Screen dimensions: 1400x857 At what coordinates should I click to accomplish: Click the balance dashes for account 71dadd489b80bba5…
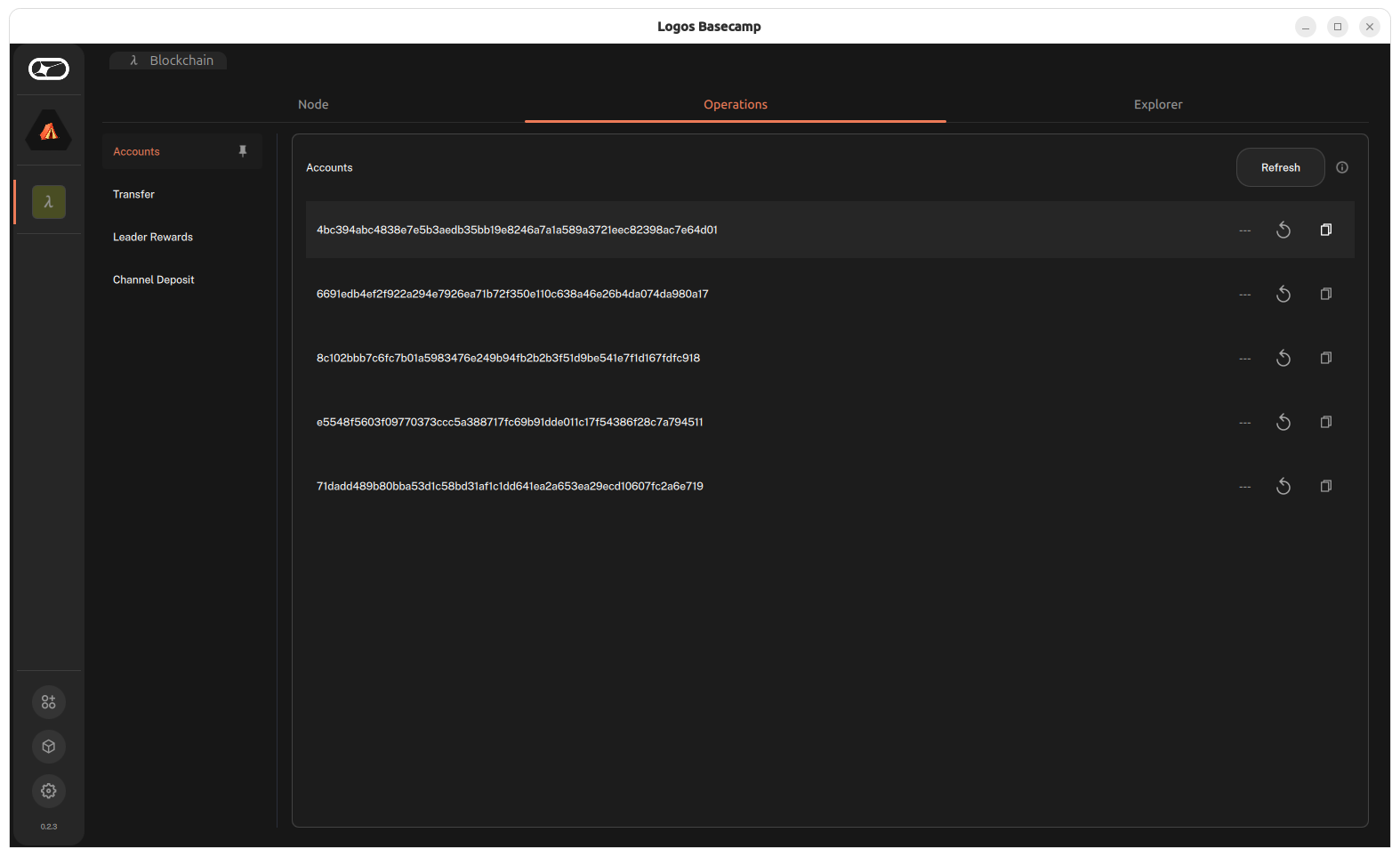pyautogui.click(x=1245, y=487)
